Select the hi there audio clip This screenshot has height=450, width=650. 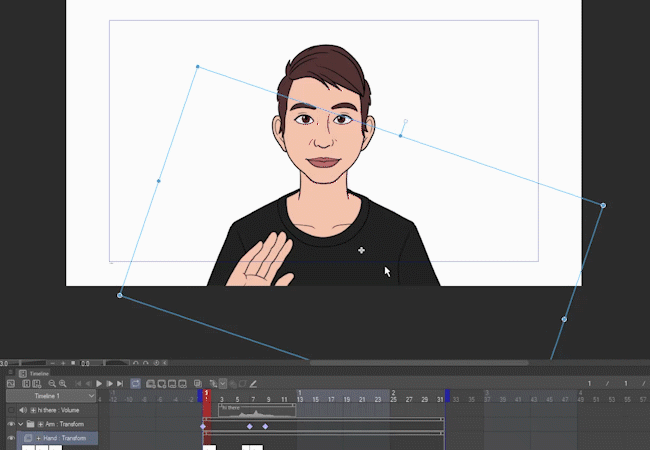pos(257,410)
